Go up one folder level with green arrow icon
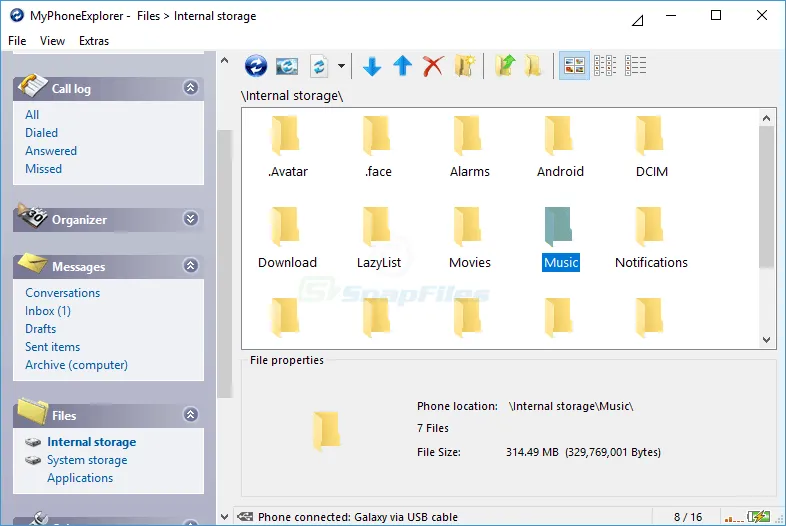This screenshot has width=786, height=526. 505,66
